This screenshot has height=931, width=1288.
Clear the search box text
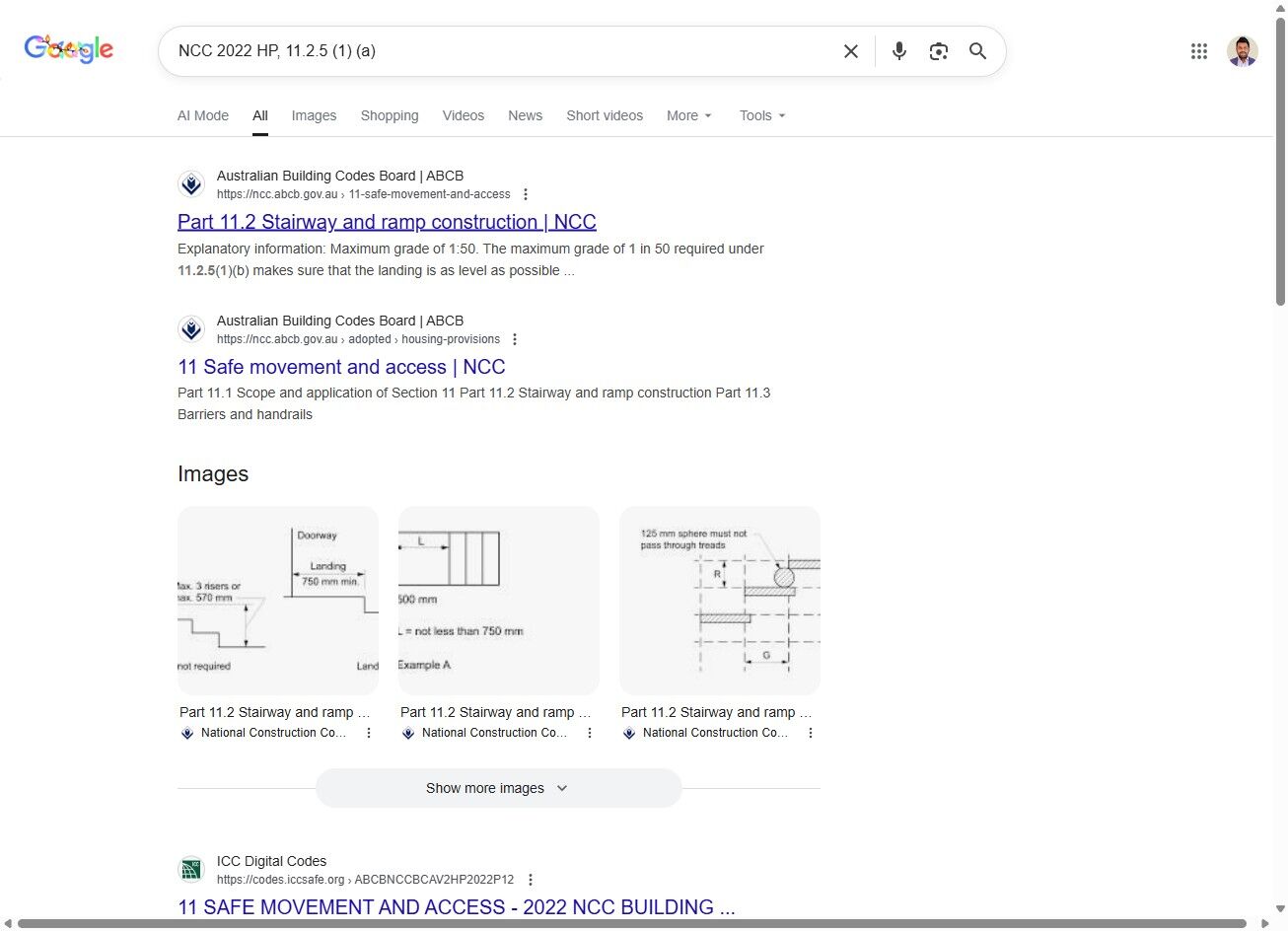point(850,51)
